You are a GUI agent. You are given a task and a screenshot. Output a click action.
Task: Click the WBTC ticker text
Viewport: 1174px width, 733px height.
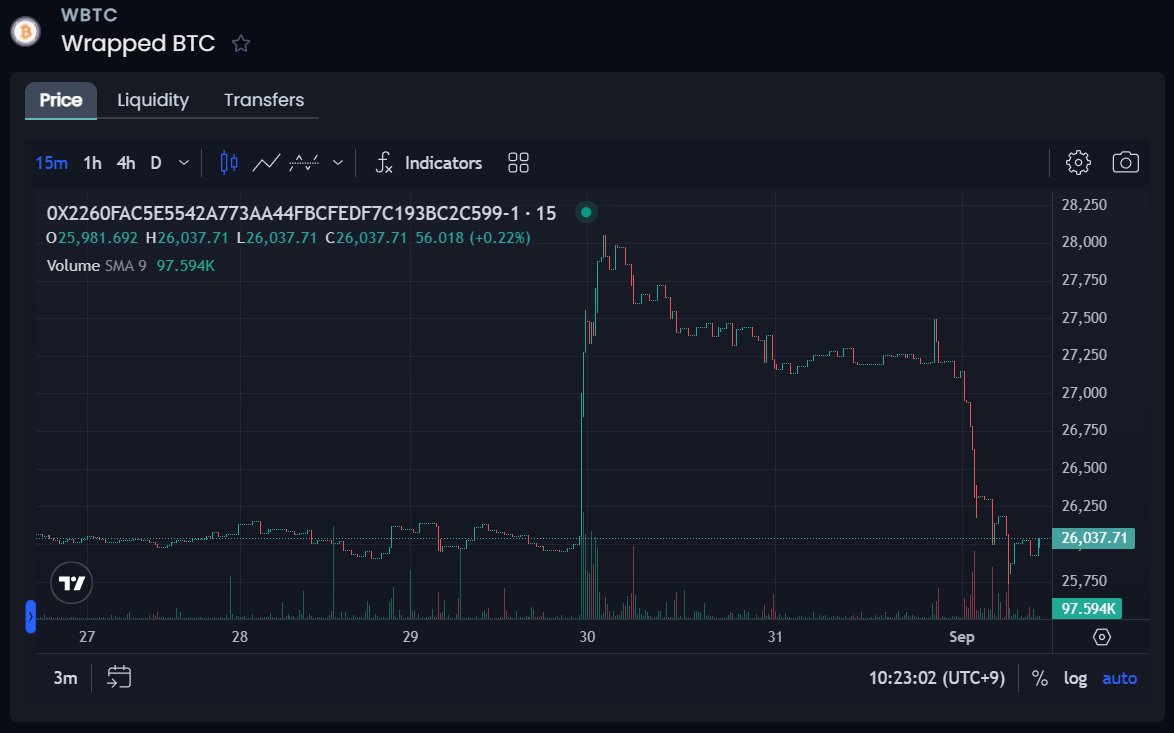(88, 15)
